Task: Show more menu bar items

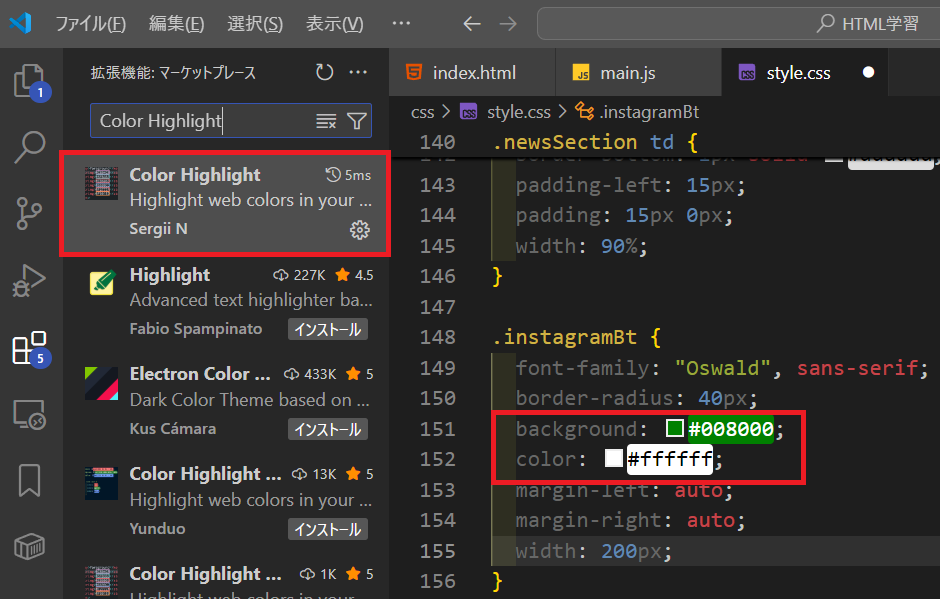Action: pyautogui.click(x=401, y=23)
